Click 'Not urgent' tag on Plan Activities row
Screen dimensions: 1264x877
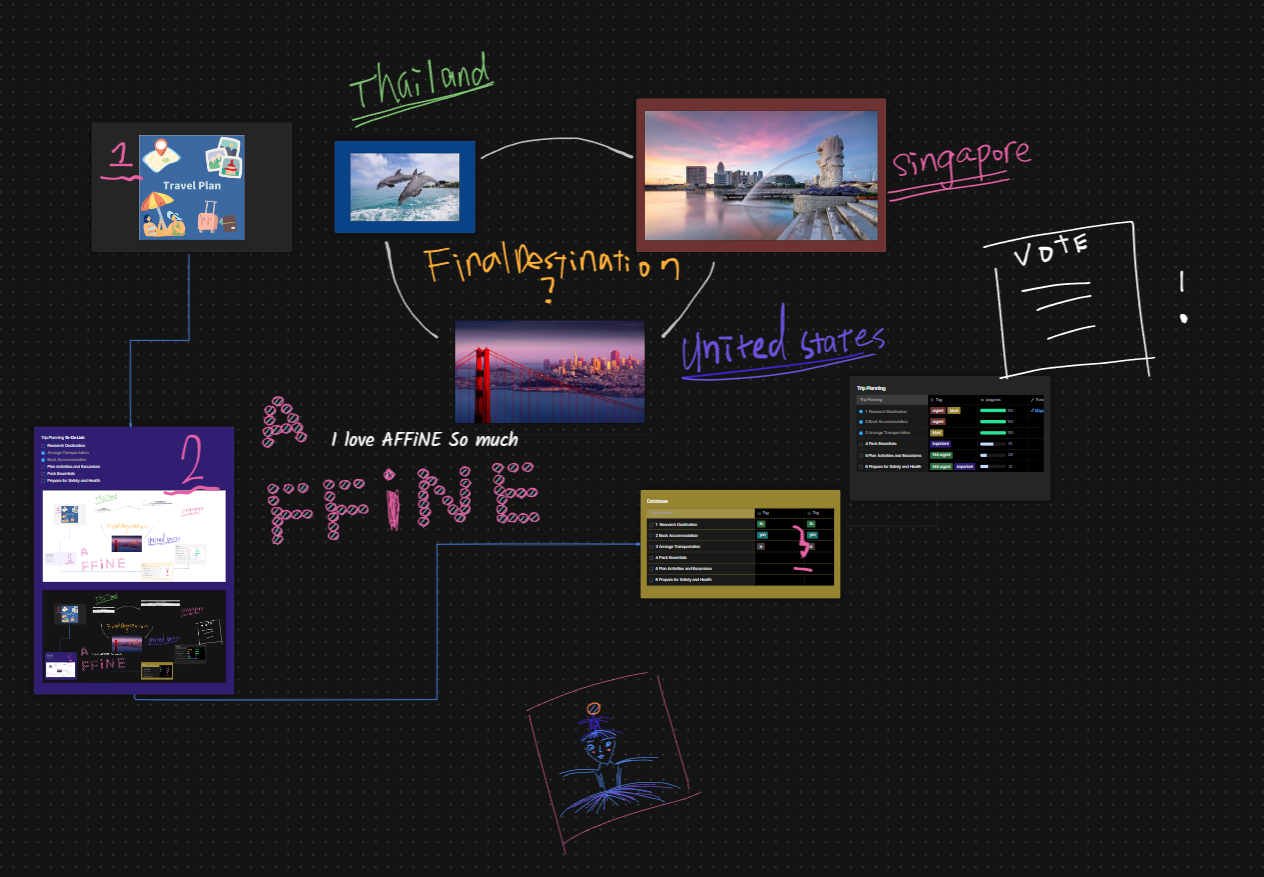[x=941, y=455]
